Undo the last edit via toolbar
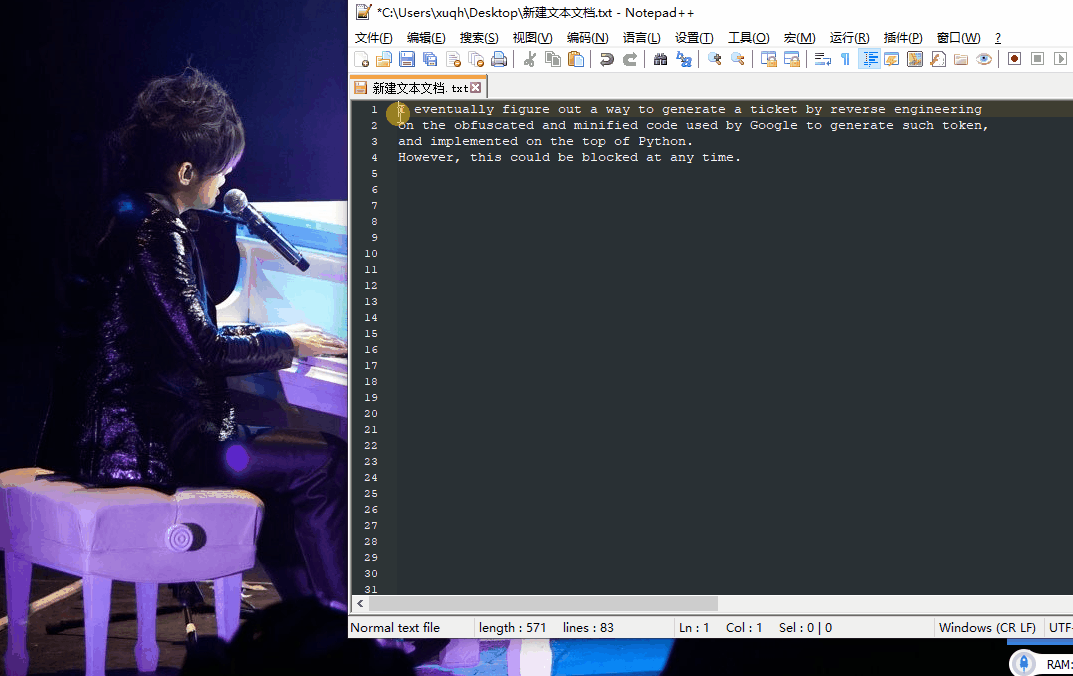 click(x=606, y=60)
